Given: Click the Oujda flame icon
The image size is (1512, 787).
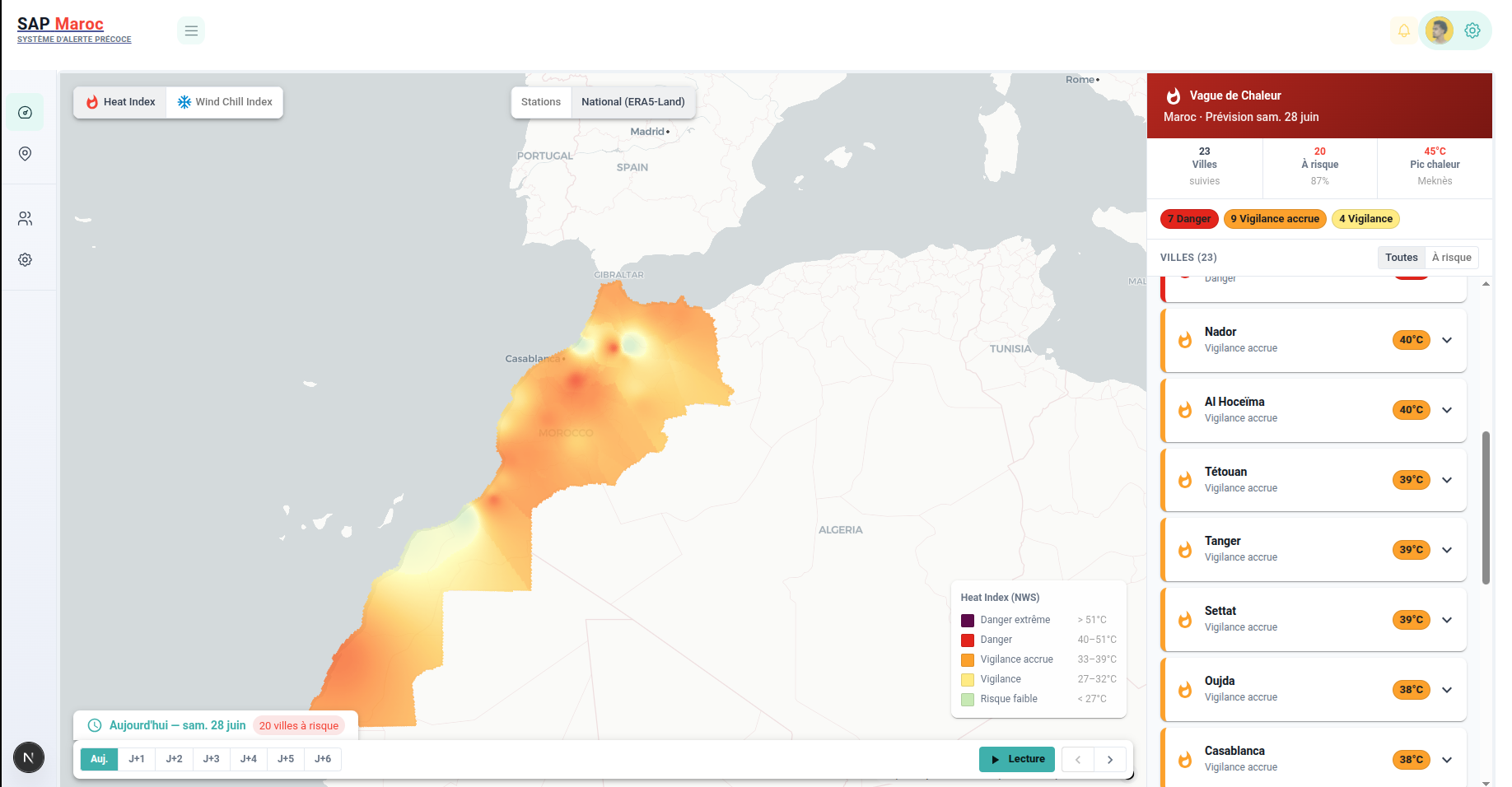Looking at the screenshot, I should (1185, 690).
